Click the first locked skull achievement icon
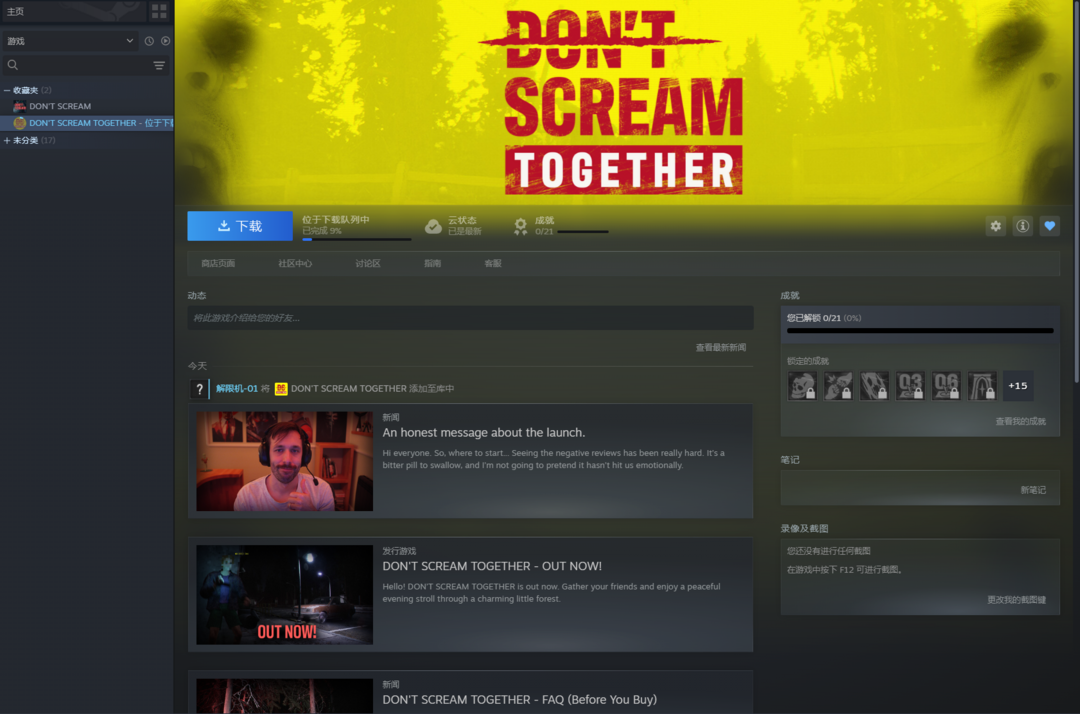Screen dimensions: 1080x714 (802, 386)
